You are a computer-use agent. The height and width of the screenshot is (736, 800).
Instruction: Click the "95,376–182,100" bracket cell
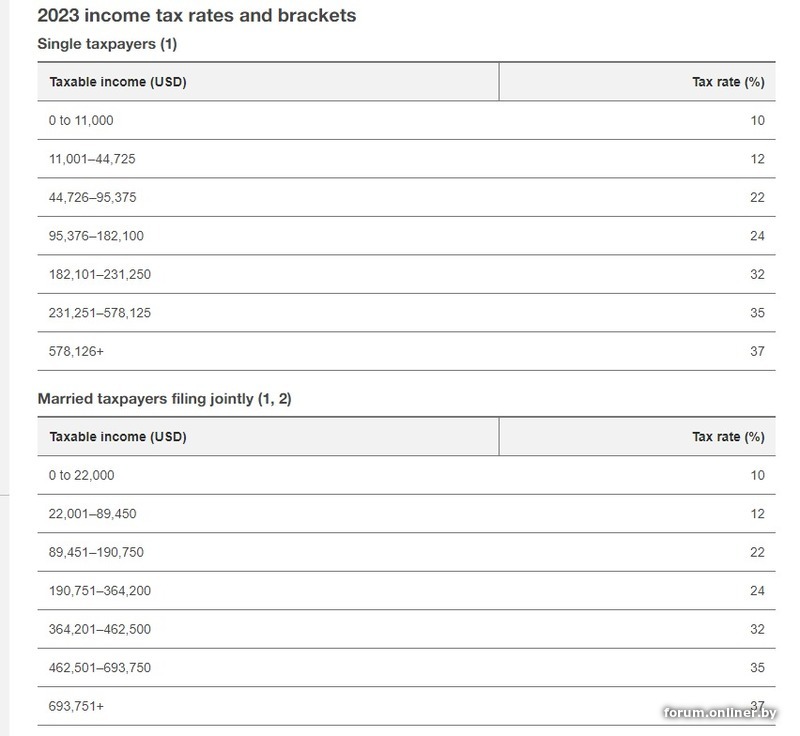[x=96, y=236]
